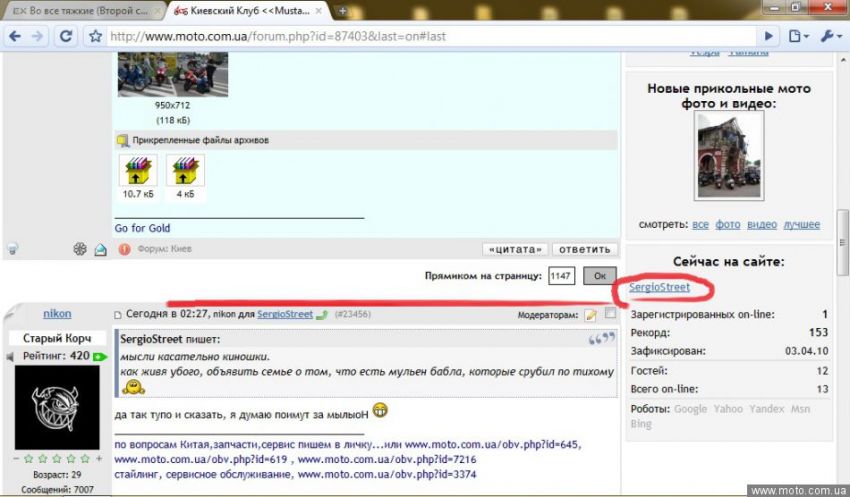
Task: Switch to the Во все тяжкие tab
Action: pyautogui.click(x=80, y=10)
